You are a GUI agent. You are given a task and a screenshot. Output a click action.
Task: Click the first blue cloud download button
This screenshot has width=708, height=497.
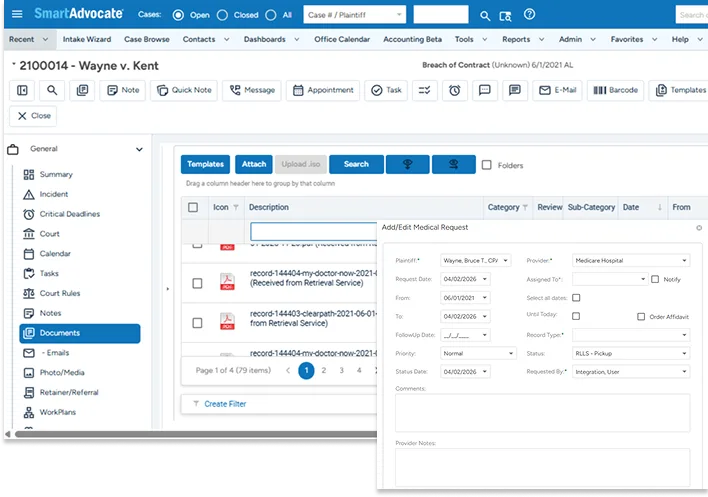(407, 164)
